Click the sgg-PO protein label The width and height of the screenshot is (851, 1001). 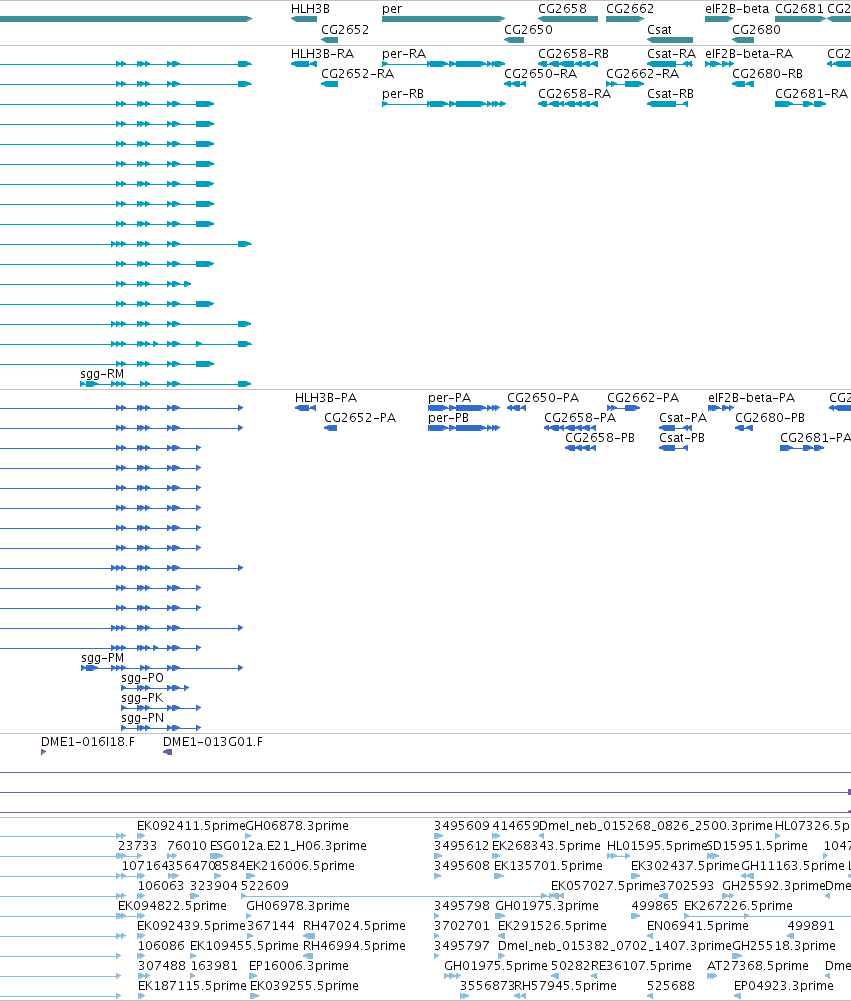[142, 678]
